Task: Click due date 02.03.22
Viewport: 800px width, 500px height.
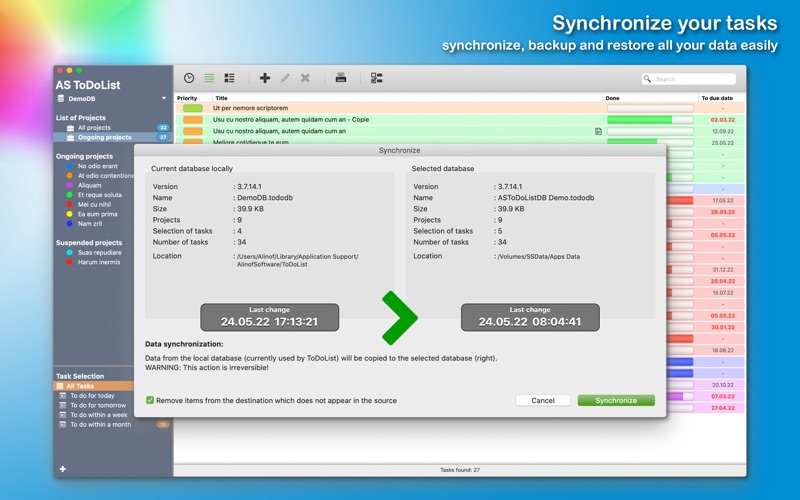Action: 722,120
